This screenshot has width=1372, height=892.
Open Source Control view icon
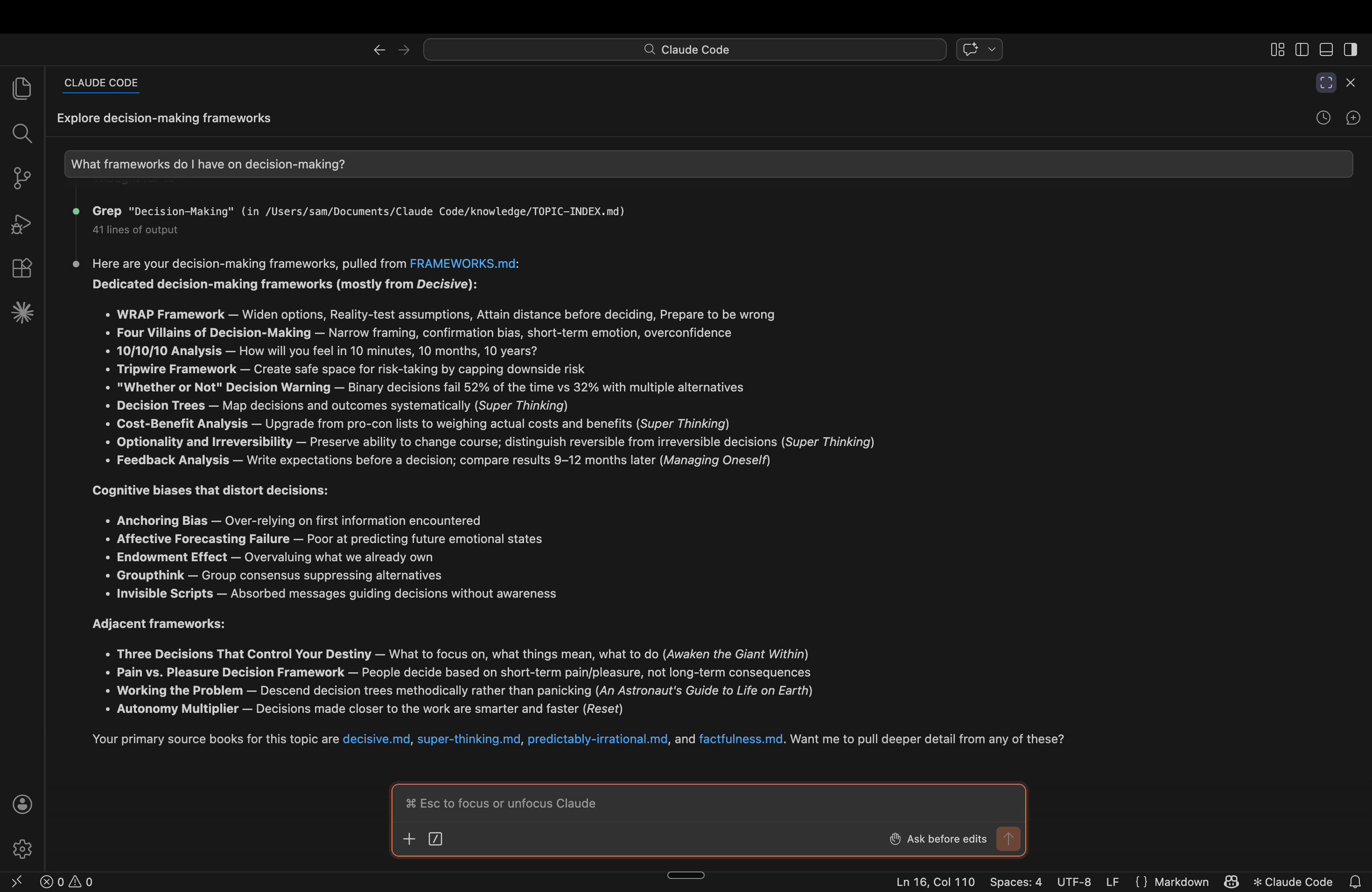22,178
